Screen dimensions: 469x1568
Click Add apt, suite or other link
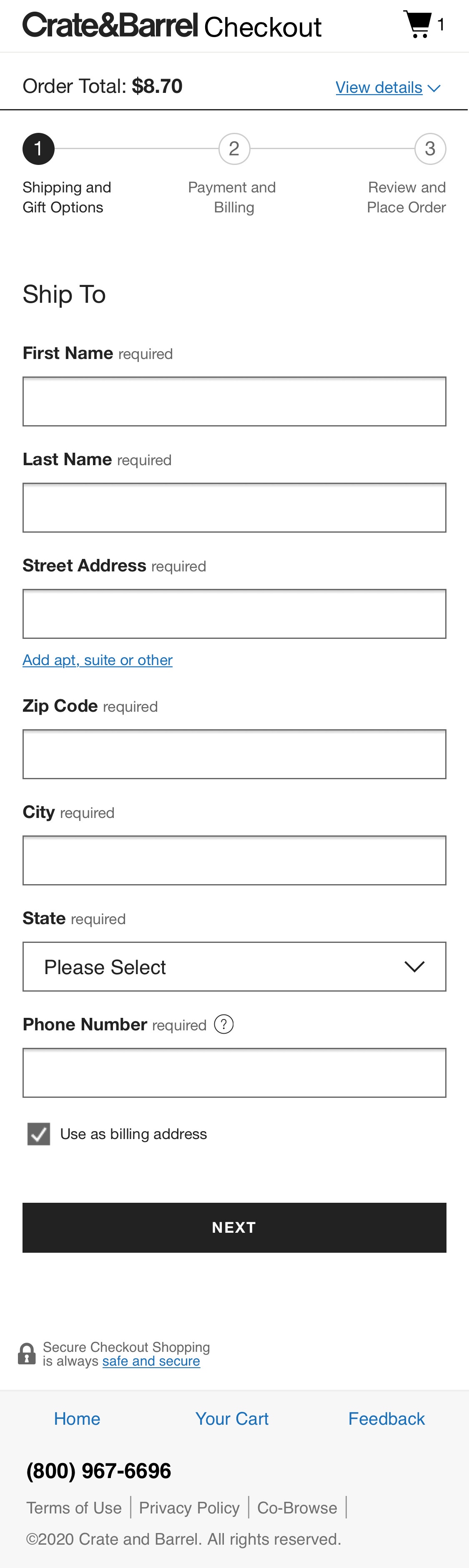[98, 659]
